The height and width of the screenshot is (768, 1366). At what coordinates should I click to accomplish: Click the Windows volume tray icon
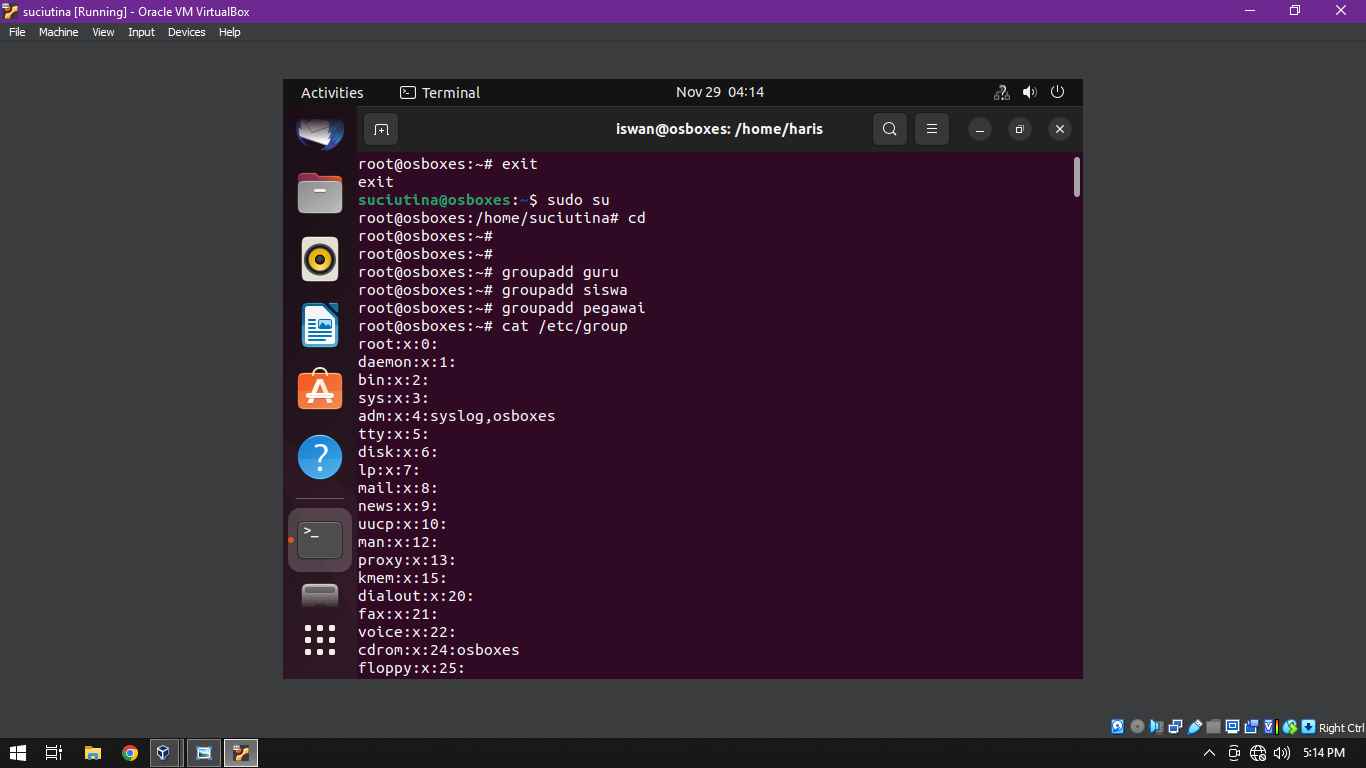point(1282,753)
